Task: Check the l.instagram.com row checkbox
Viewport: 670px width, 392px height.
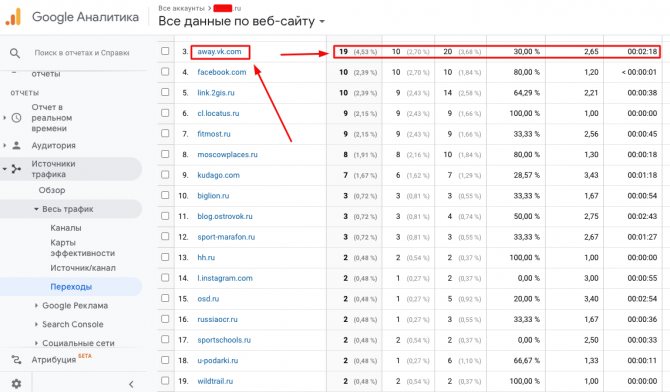Action: pyautogui.click(x=165, y=277)
